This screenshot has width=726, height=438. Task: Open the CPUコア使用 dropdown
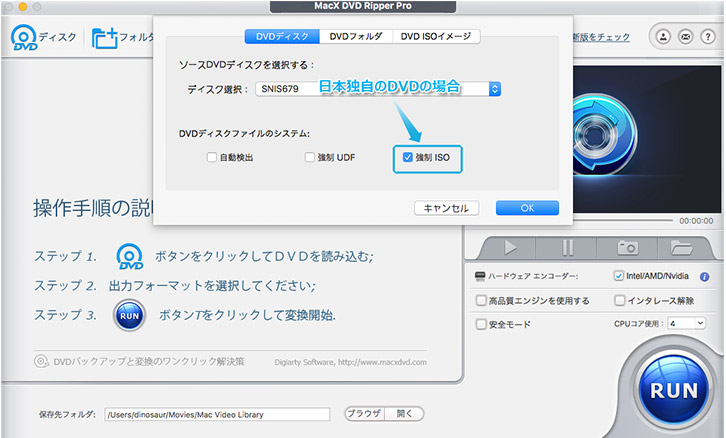point(687,323)
